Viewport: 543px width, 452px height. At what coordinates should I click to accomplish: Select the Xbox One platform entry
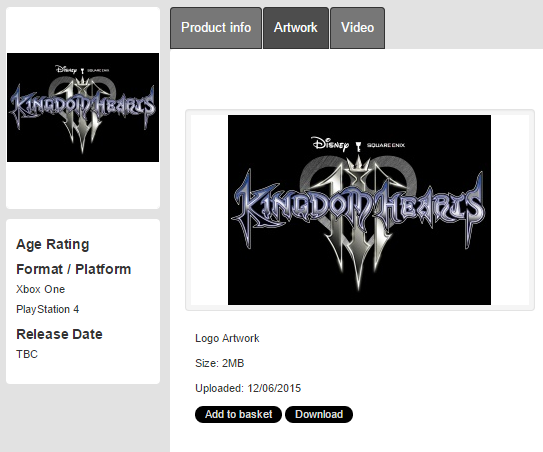(41, 289)
